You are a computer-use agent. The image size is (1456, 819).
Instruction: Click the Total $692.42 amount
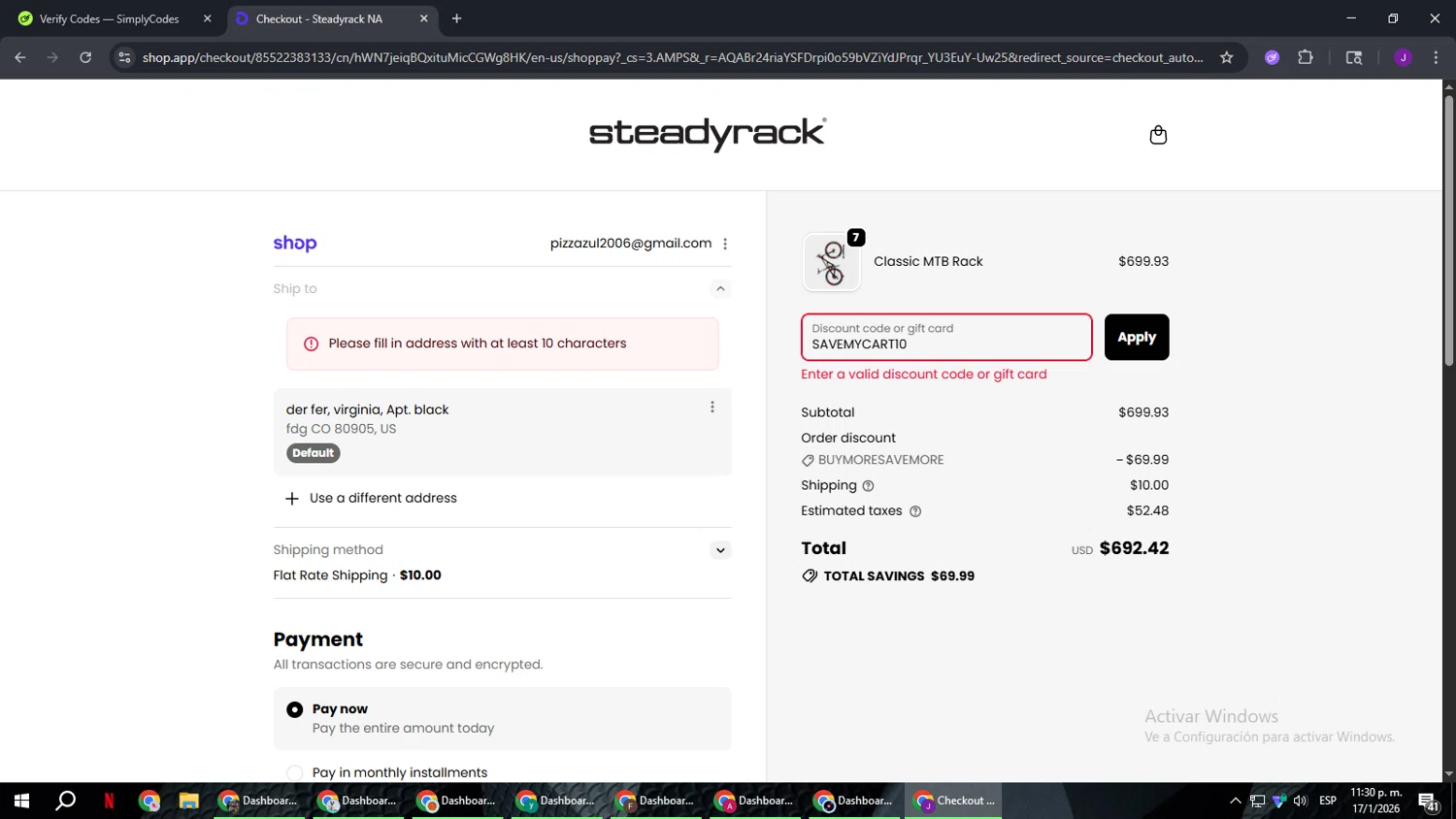pyautogui.click(x=1134, y=548)
